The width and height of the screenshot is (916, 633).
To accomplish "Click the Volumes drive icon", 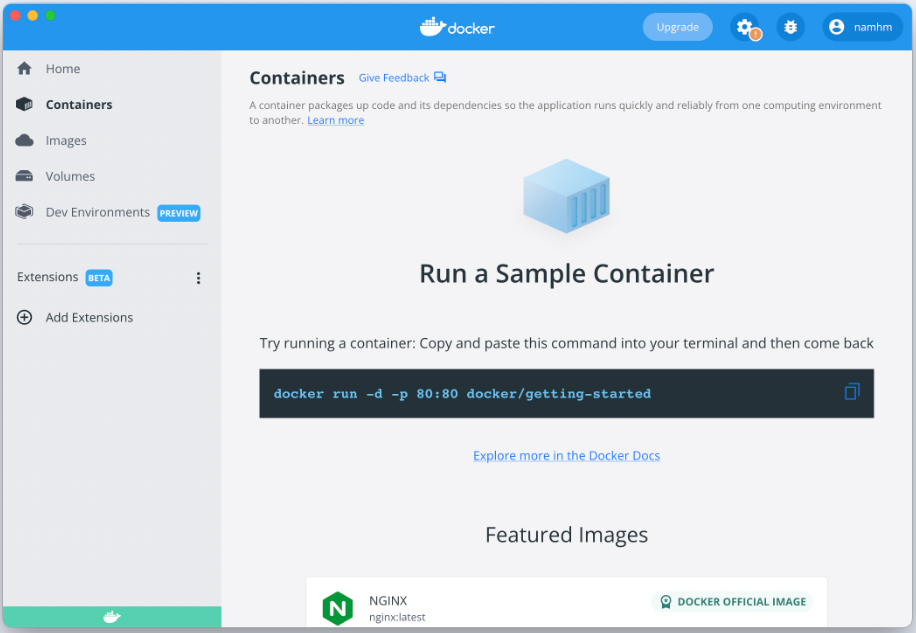I will (x=25, y=176).
